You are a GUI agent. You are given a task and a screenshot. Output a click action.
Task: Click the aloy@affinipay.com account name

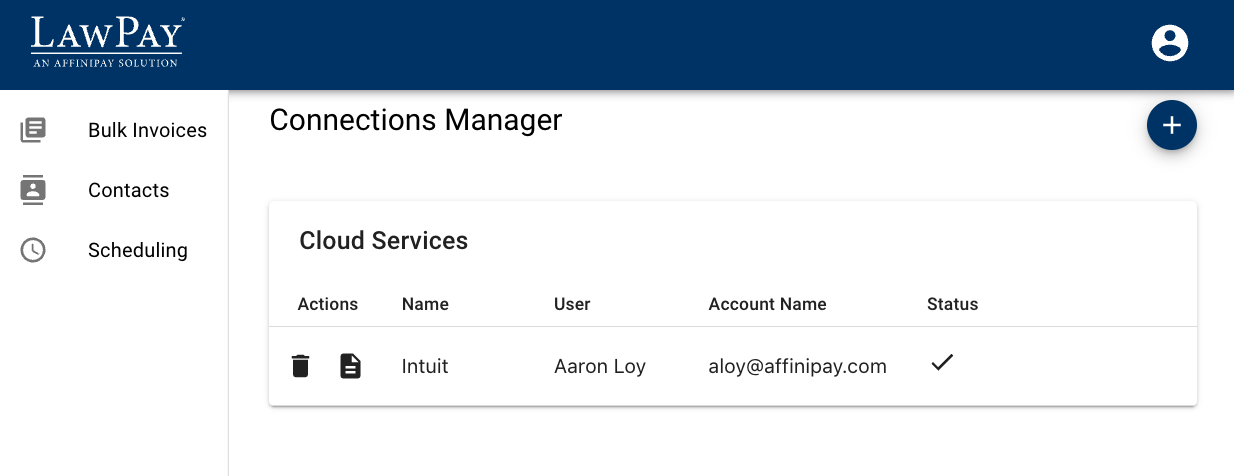(x=797, y=366)
